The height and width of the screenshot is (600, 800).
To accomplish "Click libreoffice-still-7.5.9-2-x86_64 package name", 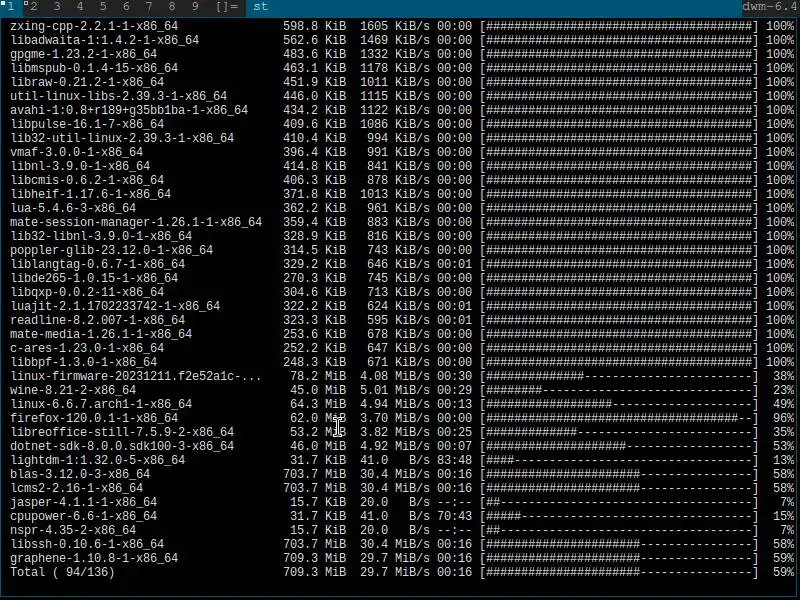I will pyautogui.click(x=122, y=432).
